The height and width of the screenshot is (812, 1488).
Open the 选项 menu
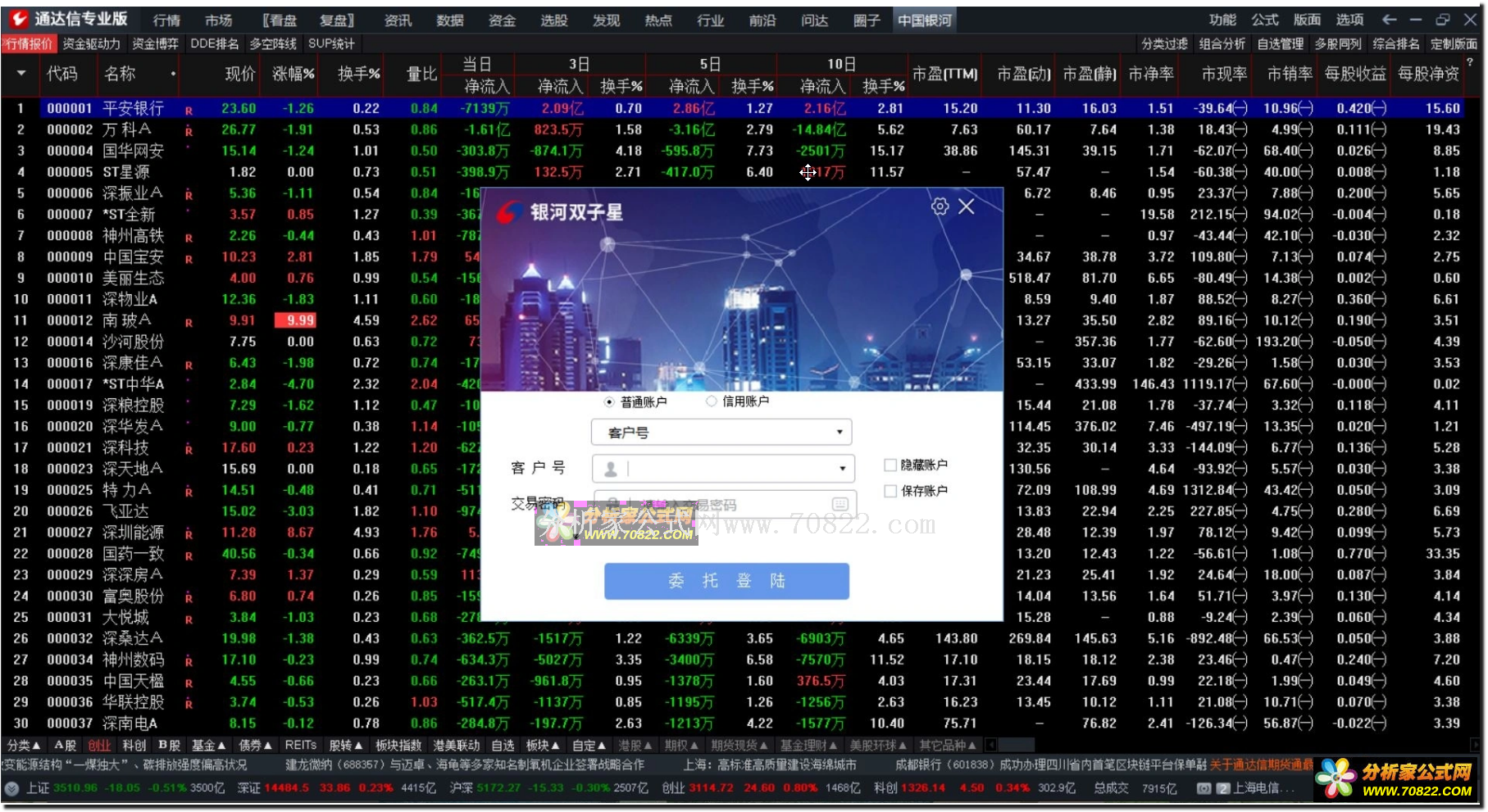1349,20
